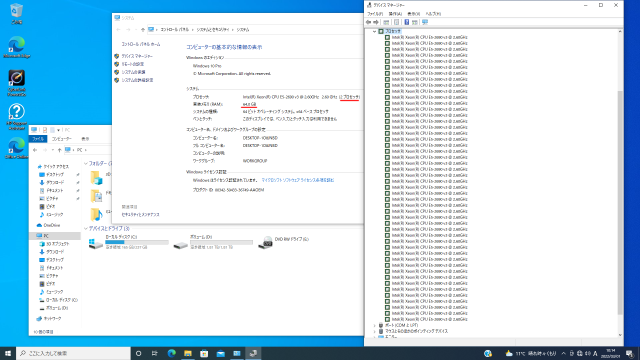Screen dimensions: 640x360
Task: Select the プロセッサ category label
Action: [393, 31]
